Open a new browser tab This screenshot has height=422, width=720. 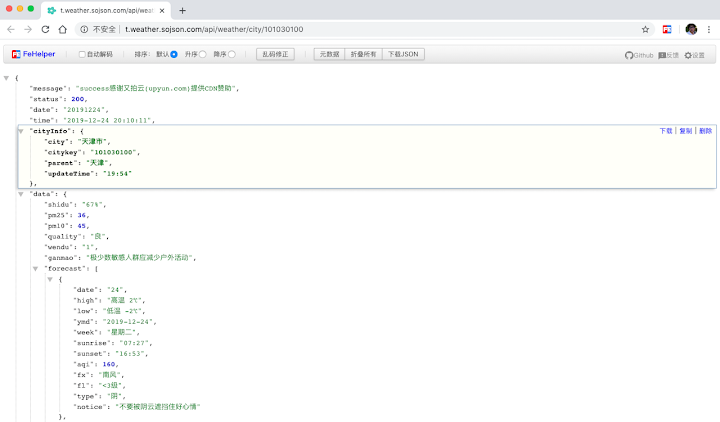click(x=182, y=11)
